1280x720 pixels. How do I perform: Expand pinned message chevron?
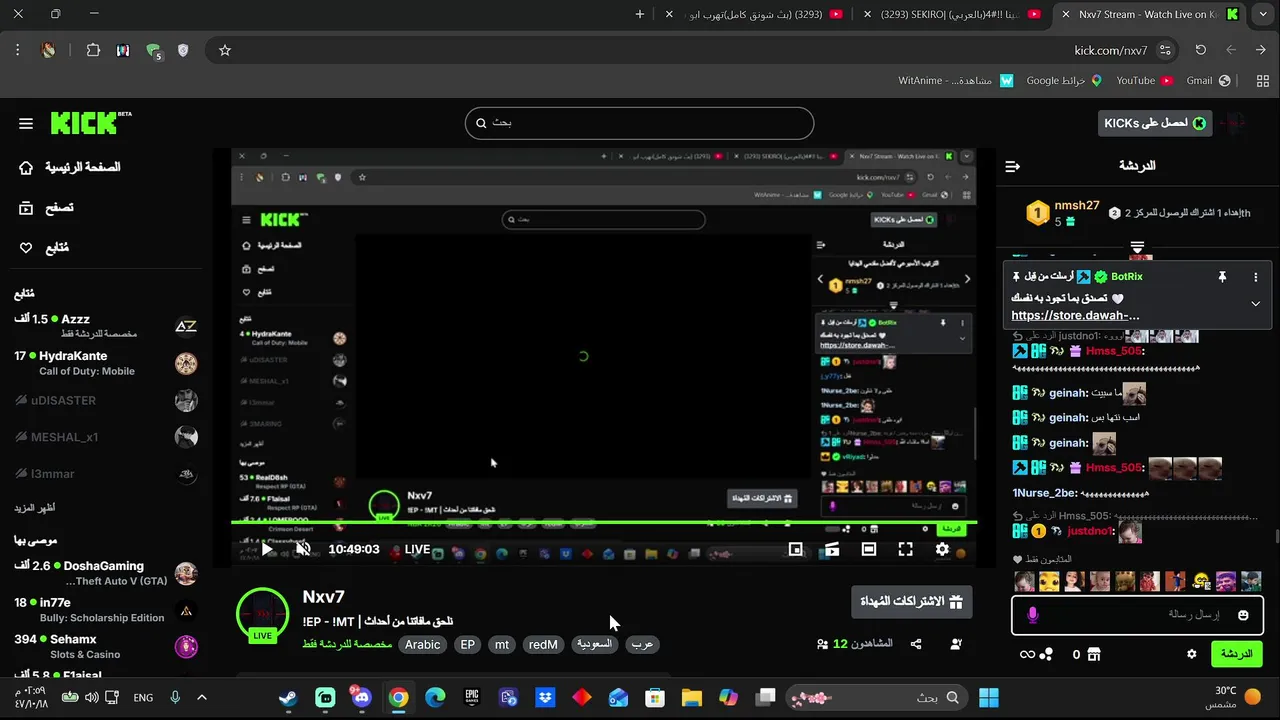click(x=1255, y=304)
